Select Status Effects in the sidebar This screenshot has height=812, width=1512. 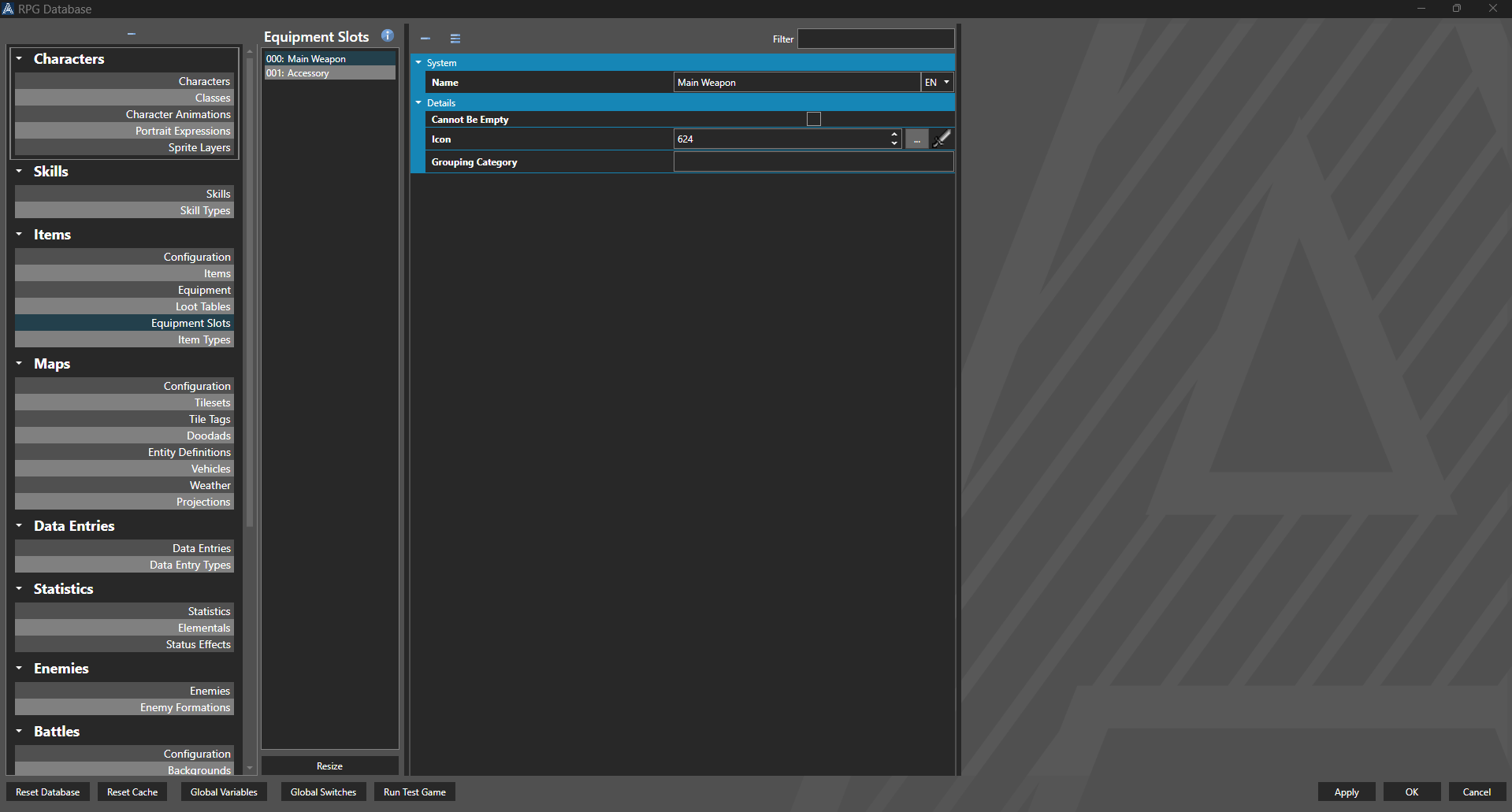point(198,644)
